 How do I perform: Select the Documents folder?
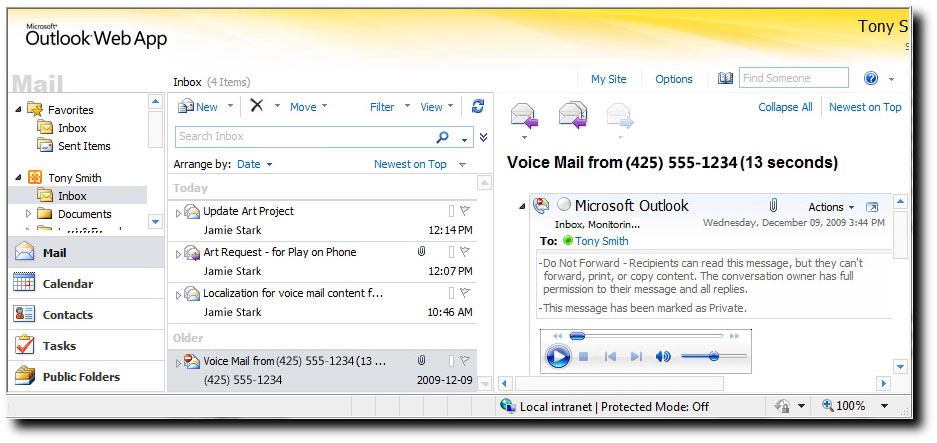[85, 214]
